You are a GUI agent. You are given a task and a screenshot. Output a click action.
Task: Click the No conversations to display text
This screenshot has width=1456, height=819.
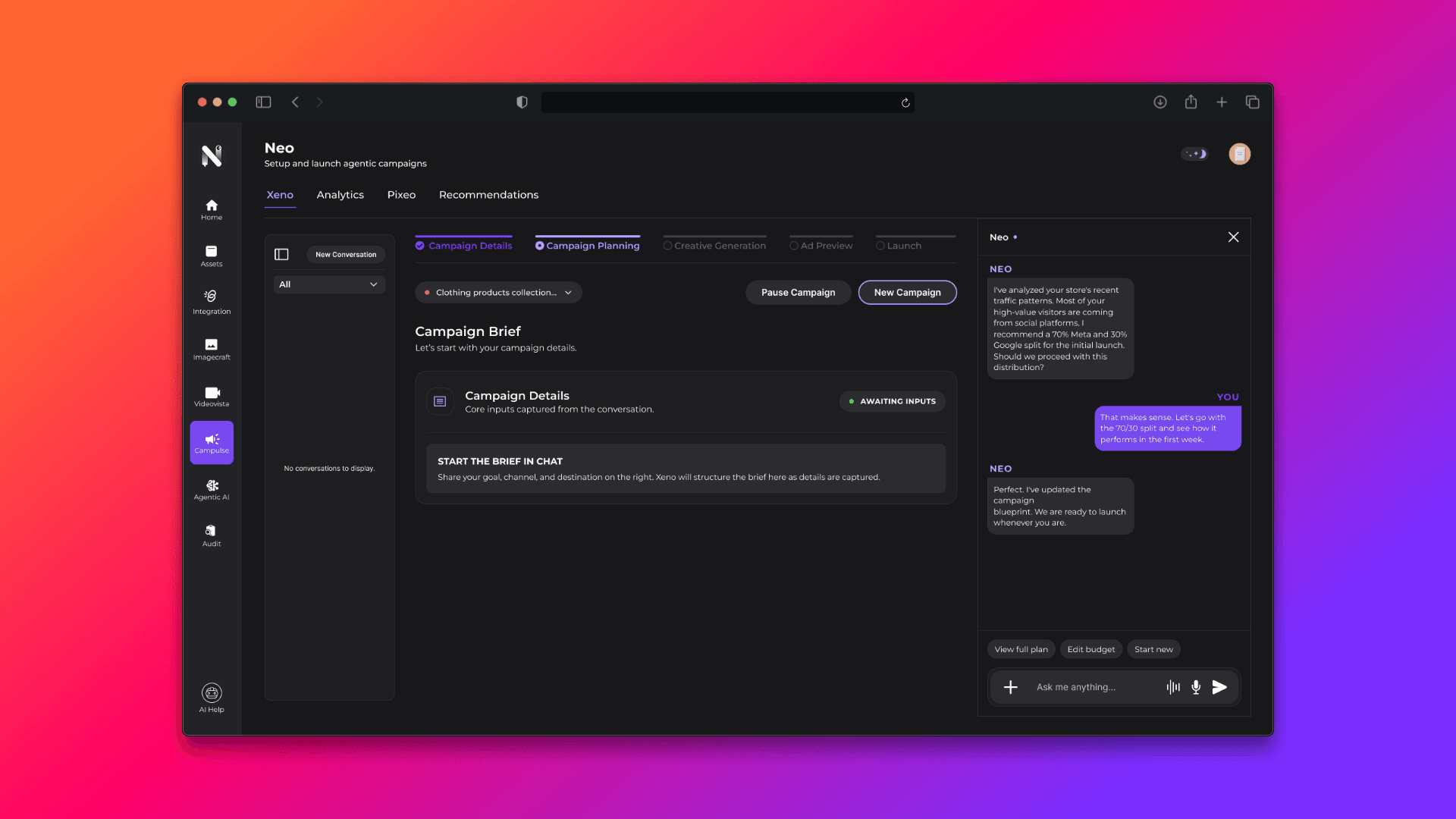(x=329, y=469)
